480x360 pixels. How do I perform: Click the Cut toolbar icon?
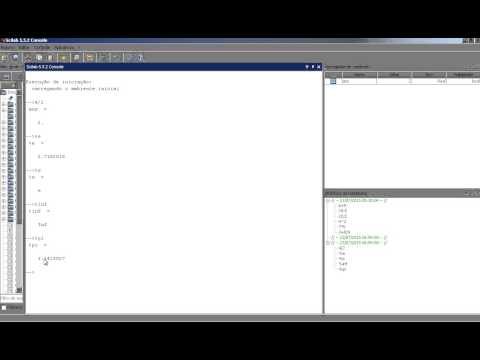(x=28, y=58)
